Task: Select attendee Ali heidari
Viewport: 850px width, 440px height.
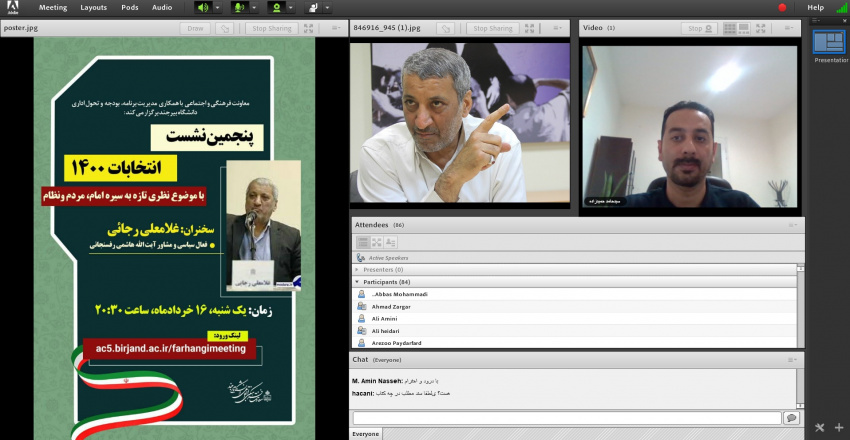Action: point(575,331)
